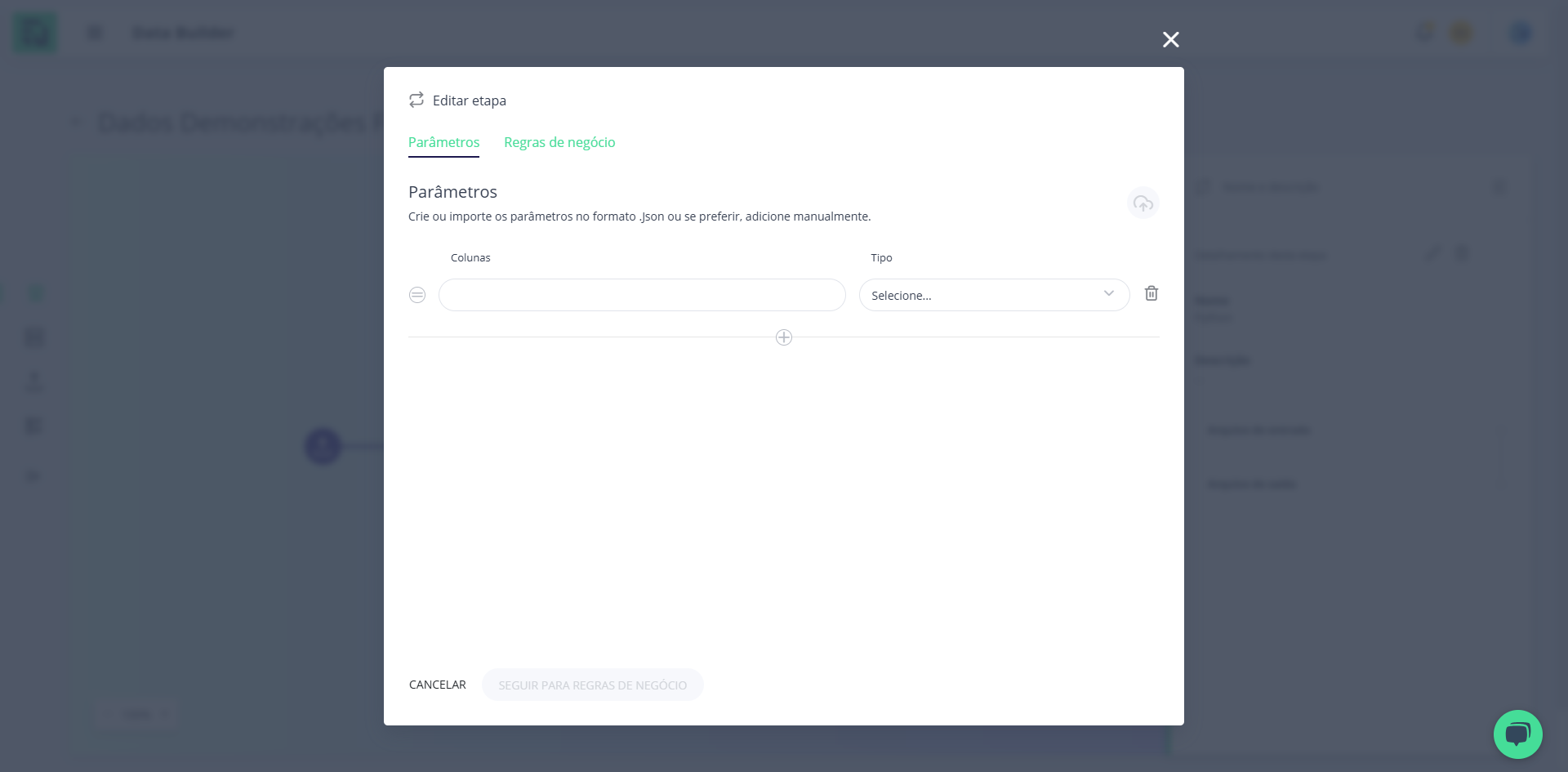Click the import JSON cloud upload icon

click(x=1143, y=203)
